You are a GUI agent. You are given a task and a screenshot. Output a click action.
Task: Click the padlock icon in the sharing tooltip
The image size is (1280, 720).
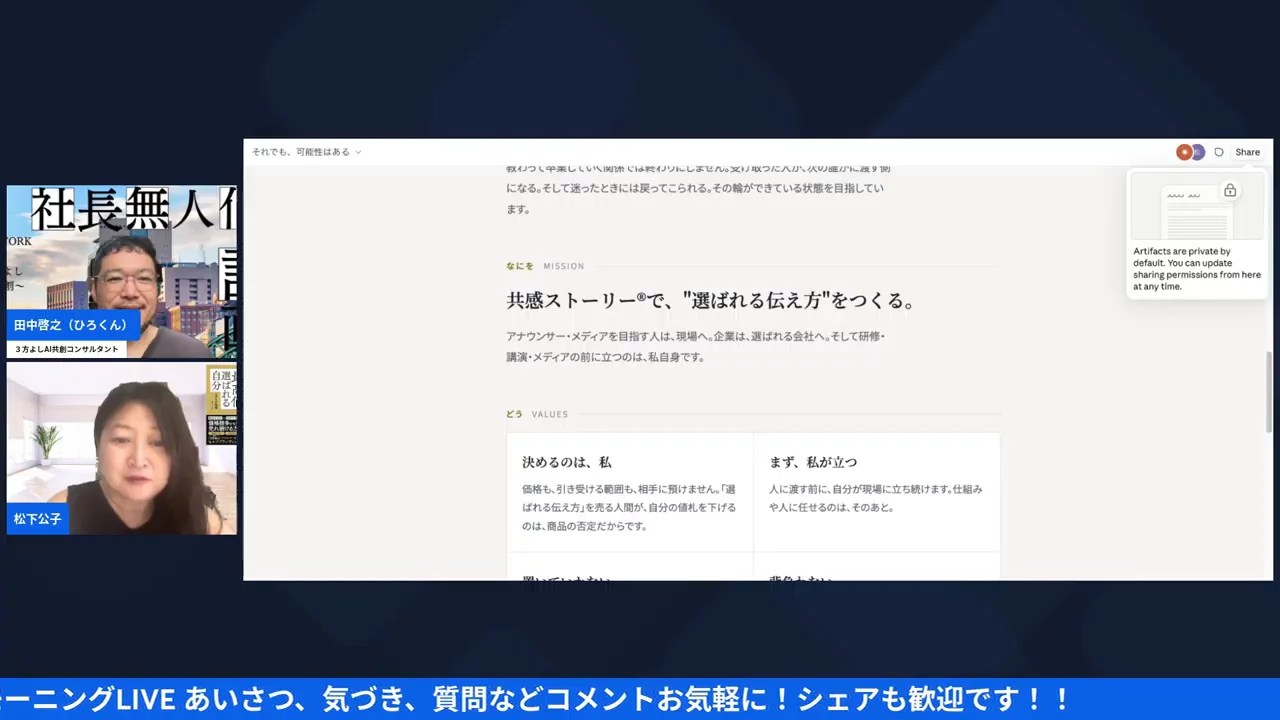[x=1230, y=190]
